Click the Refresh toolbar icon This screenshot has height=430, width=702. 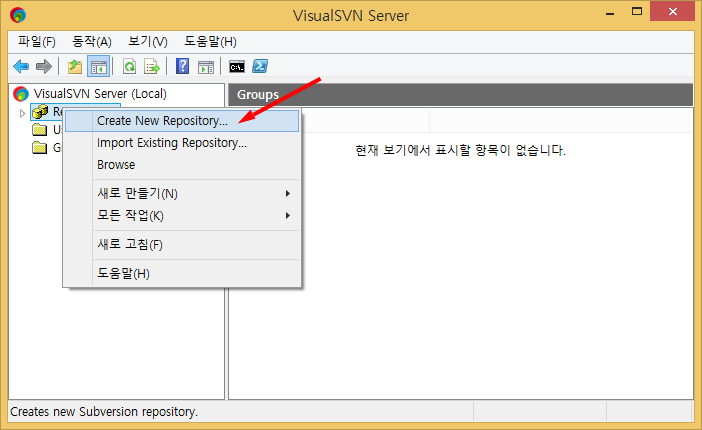[x=129, y=67]
